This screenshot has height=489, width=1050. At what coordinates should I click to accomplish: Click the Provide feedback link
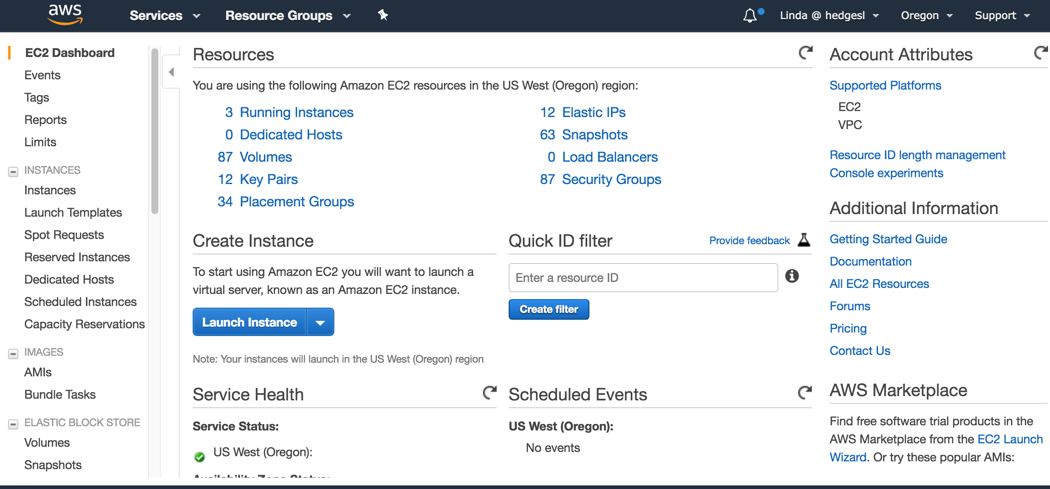pyautogui.click(x=749, y=240)
